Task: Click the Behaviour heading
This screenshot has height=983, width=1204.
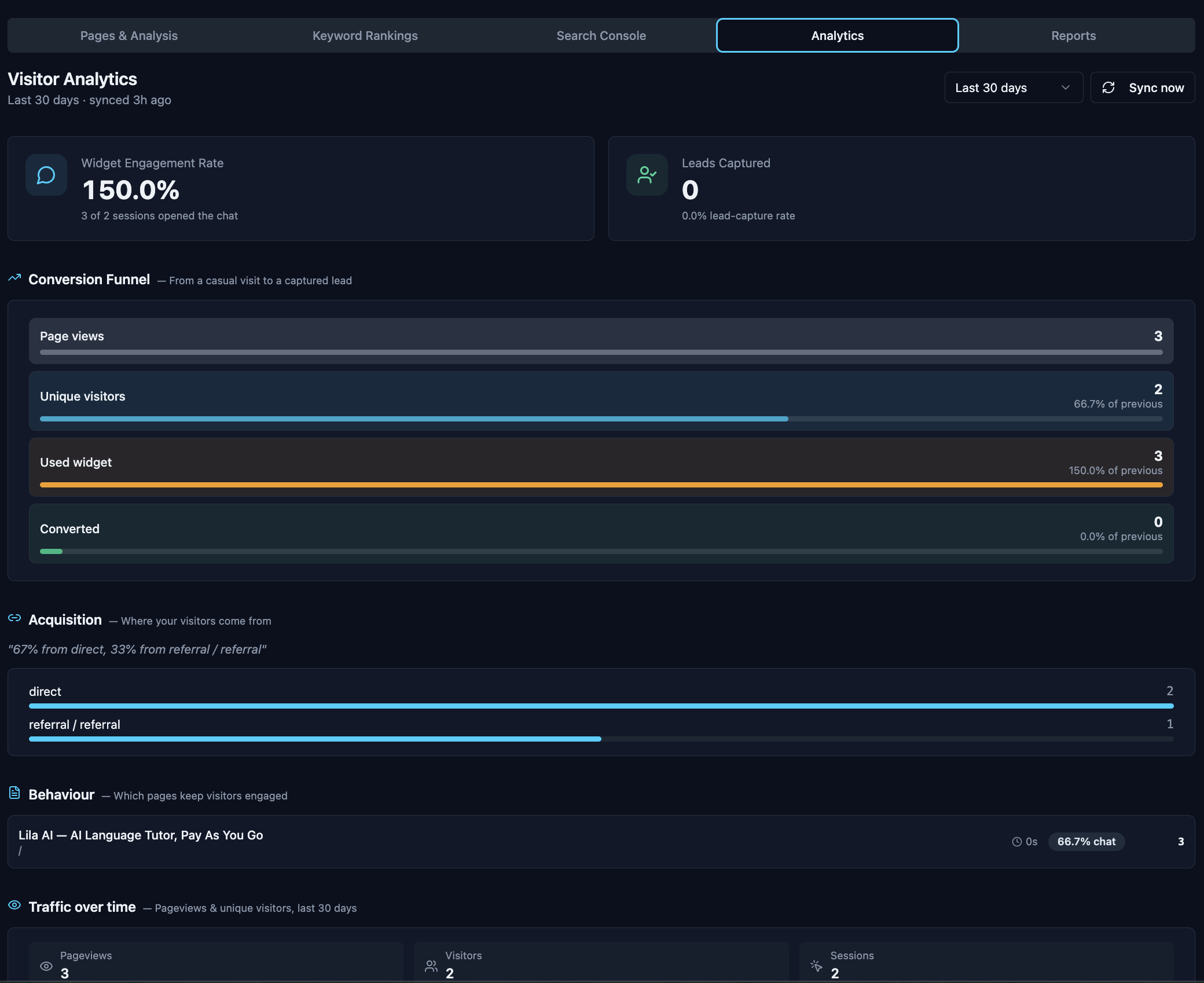Action: click(x=61, y=794)
